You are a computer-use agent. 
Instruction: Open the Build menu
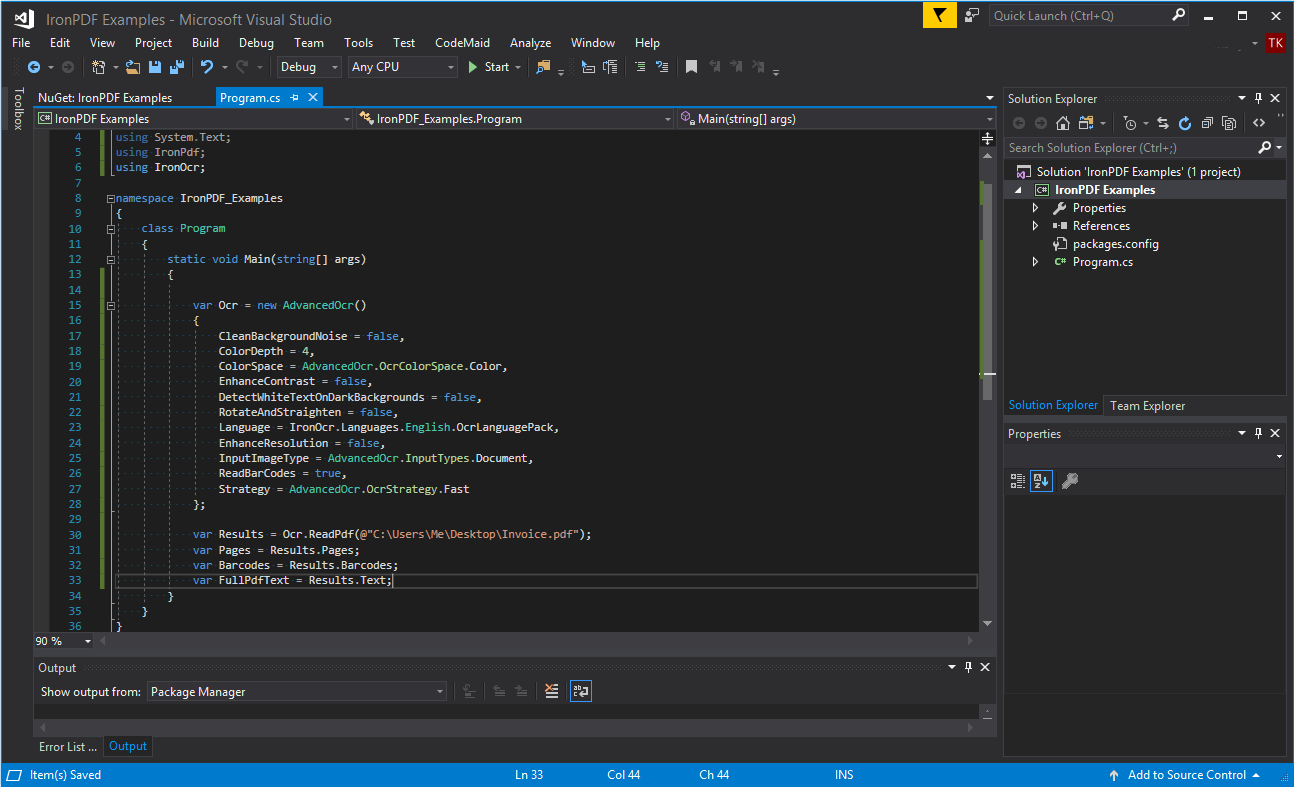click(x=205, y=42)
